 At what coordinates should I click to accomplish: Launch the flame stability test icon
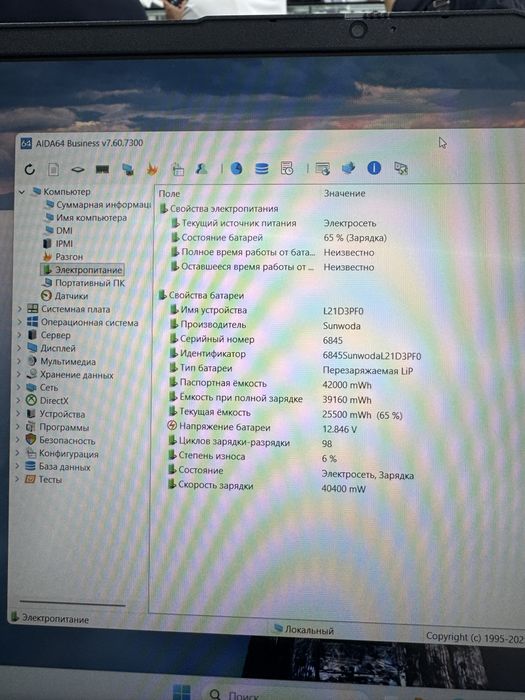pos(153,169)
